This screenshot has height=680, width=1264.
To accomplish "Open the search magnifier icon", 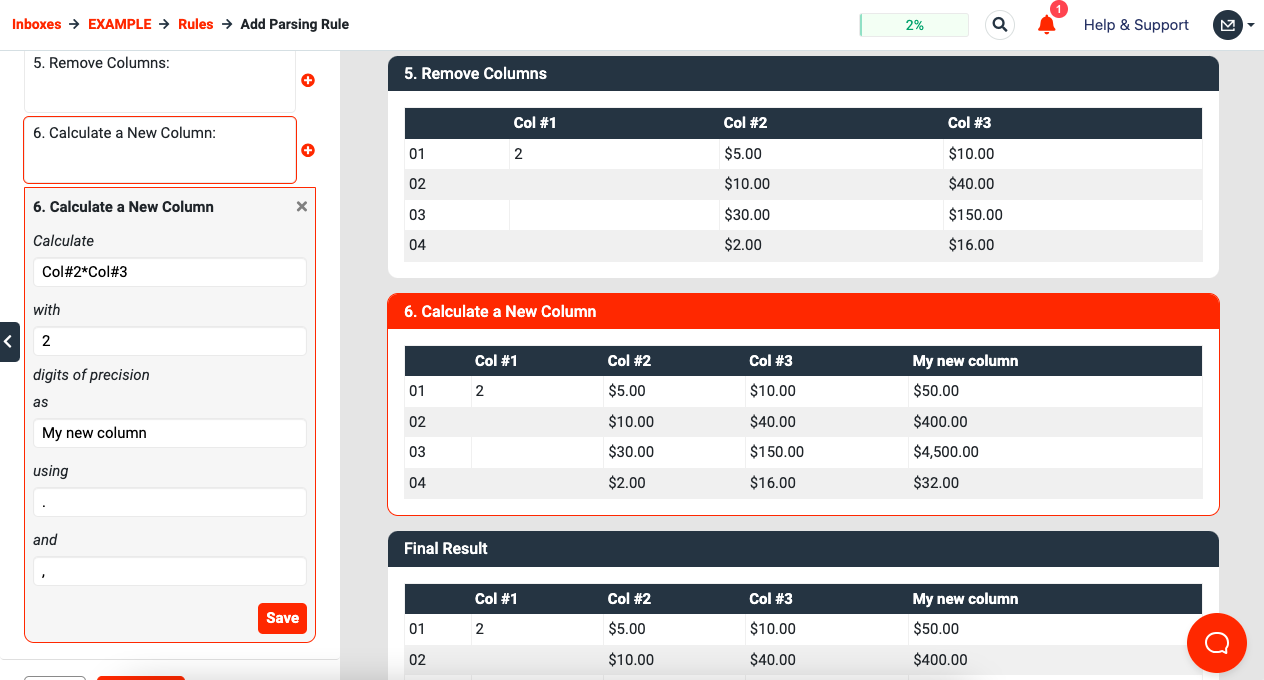I will [1000, 25].
